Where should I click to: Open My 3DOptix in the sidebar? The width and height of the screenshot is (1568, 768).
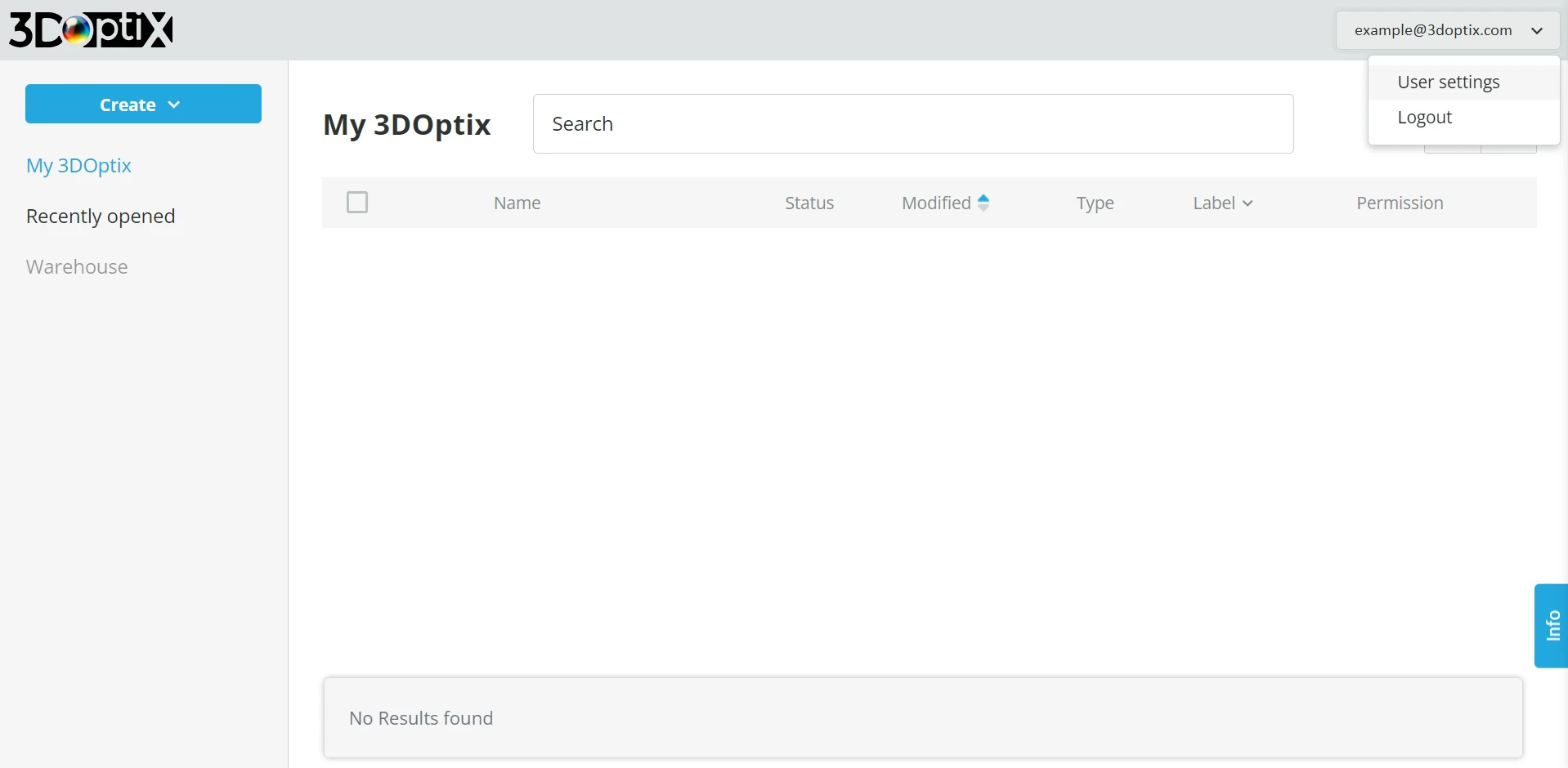pyautogui.click(x=78, y=166)
